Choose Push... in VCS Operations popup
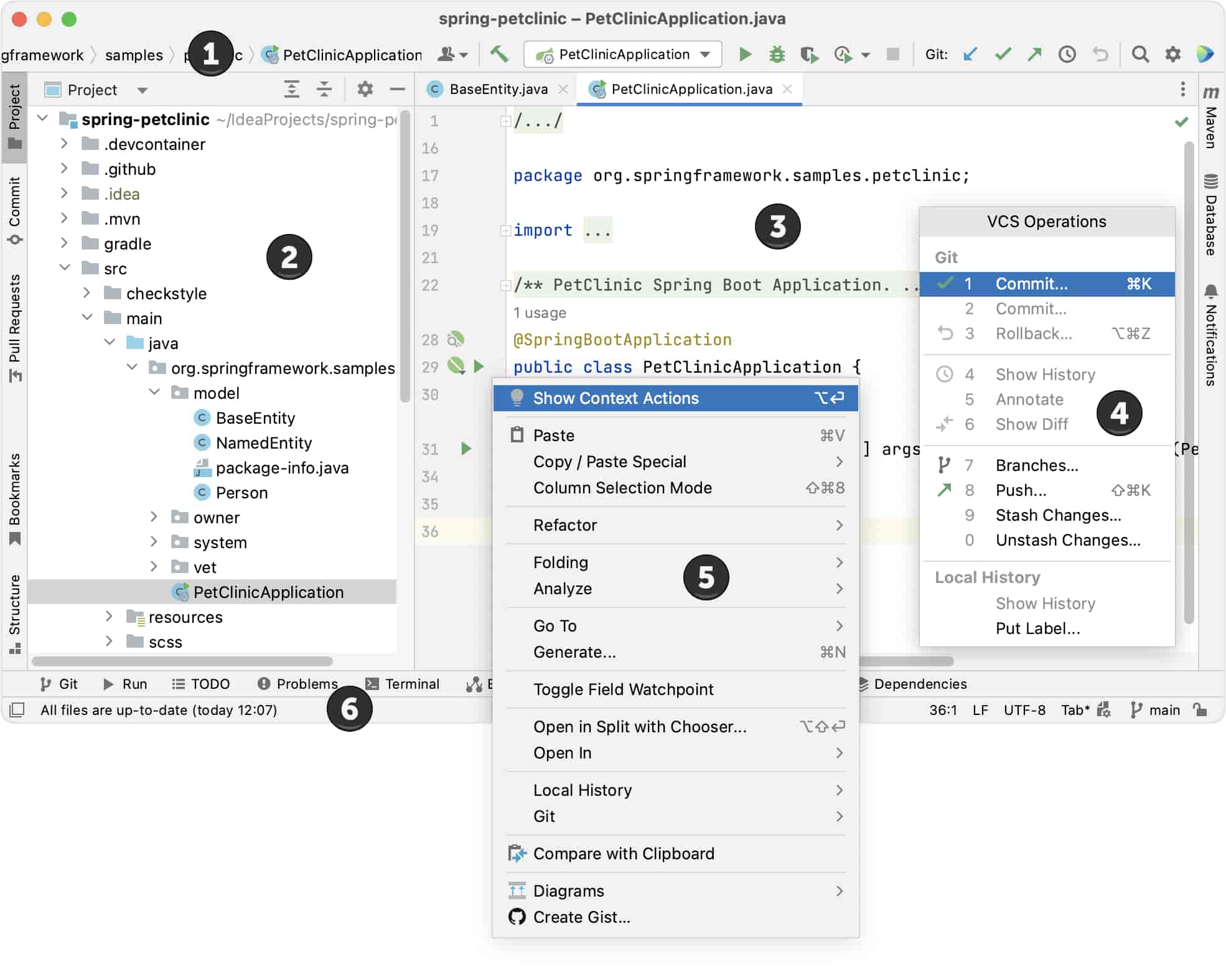 coord(1047,490)
